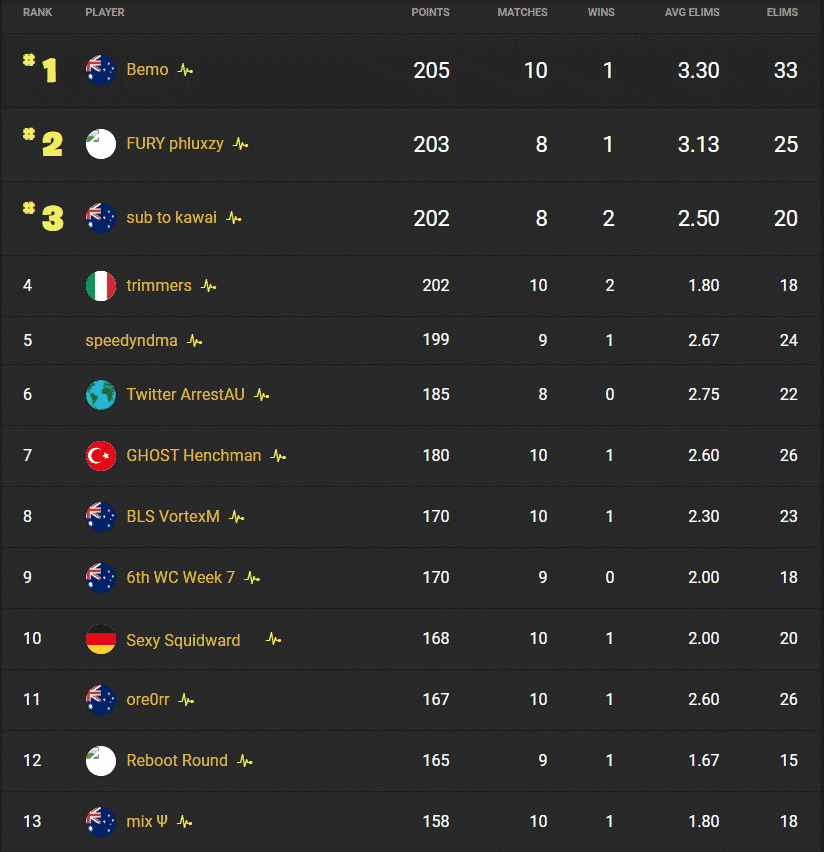Open Bemo's match activity pulse icon
Screen dimensions: 824x852
[183, 70]
